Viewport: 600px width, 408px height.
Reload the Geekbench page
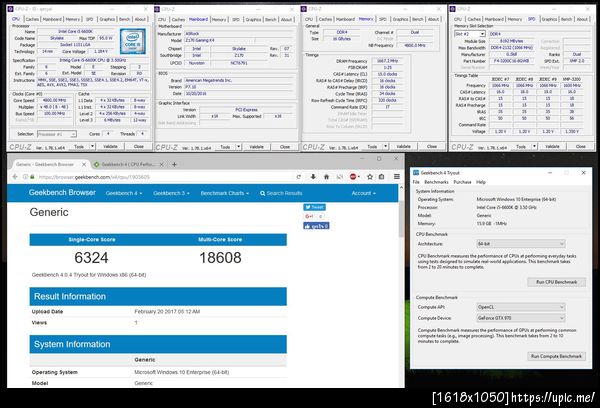tap(298, 177)
